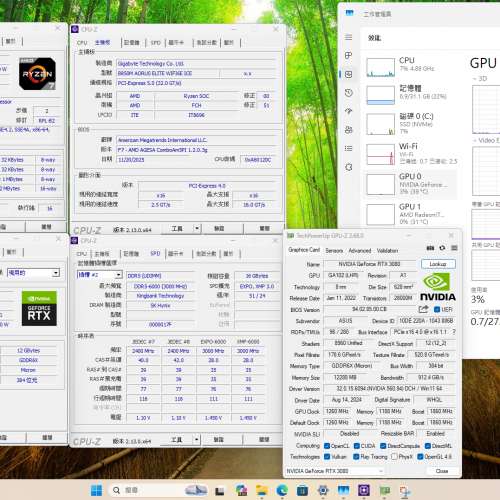Enable PhysX checkbox

394,457
